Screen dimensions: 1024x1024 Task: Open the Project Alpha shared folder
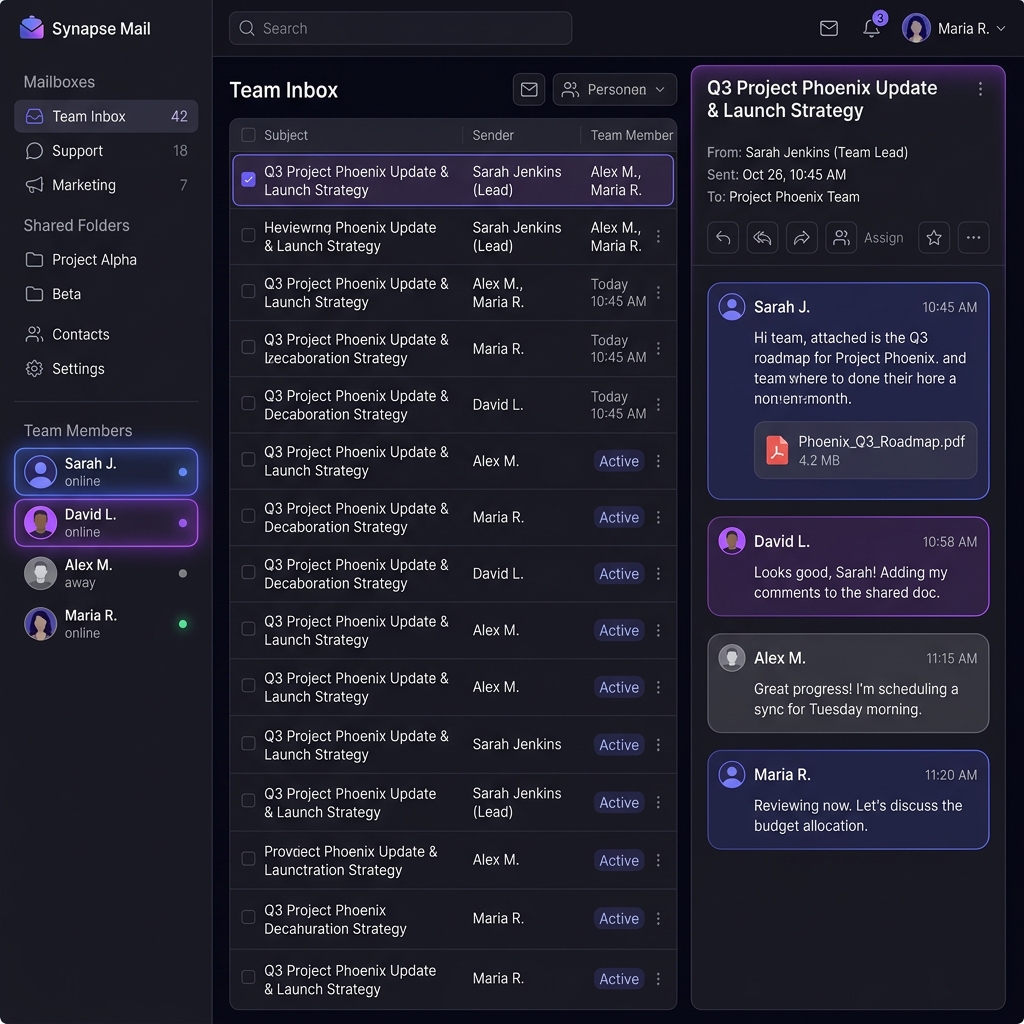pyautogui.click(x=106, y=260)
